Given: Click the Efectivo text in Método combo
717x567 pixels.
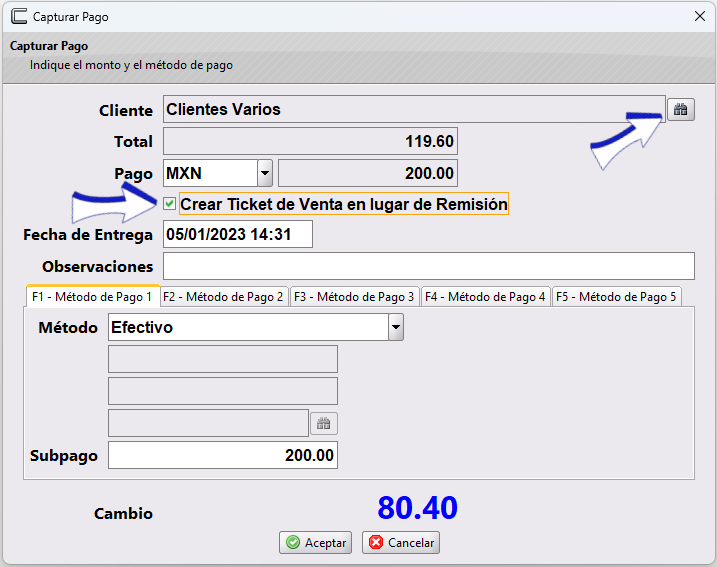Looking at the screenshot, I should [142, 327].
